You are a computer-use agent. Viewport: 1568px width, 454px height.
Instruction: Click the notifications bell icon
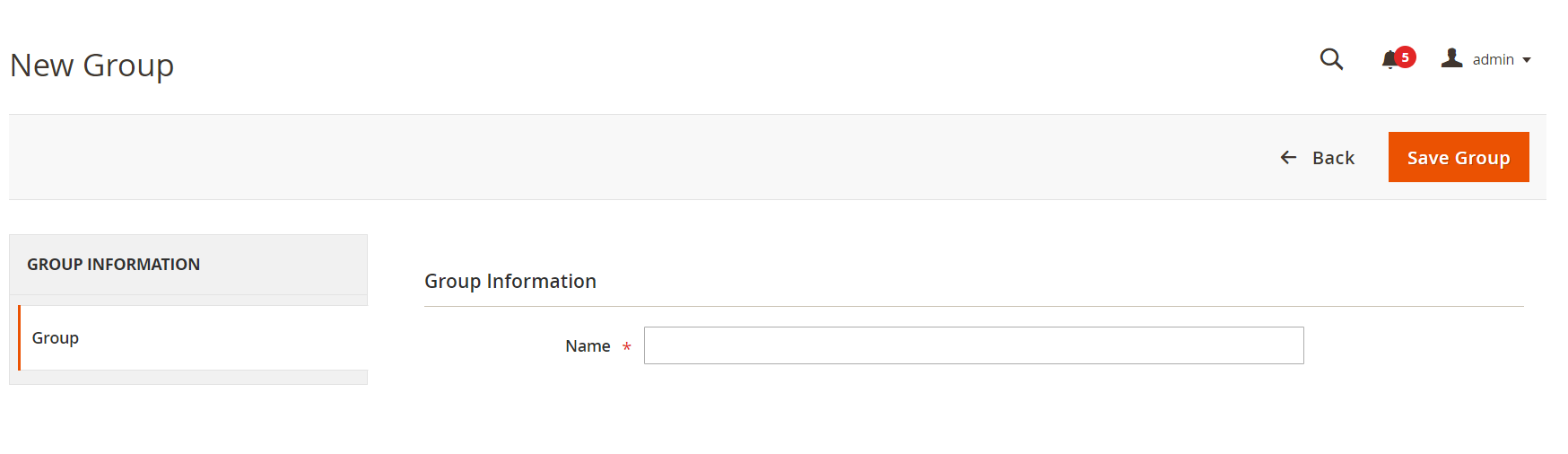[1389, 60]
